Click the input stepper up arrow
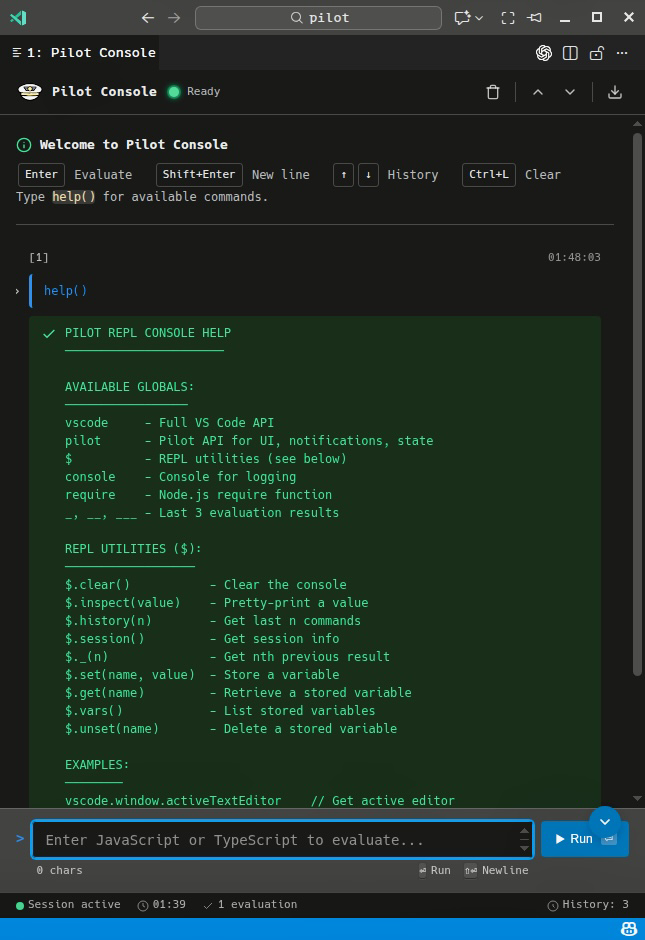Image resolution: width=645 pixels, height=940 pixels. (x=525, y=831)
